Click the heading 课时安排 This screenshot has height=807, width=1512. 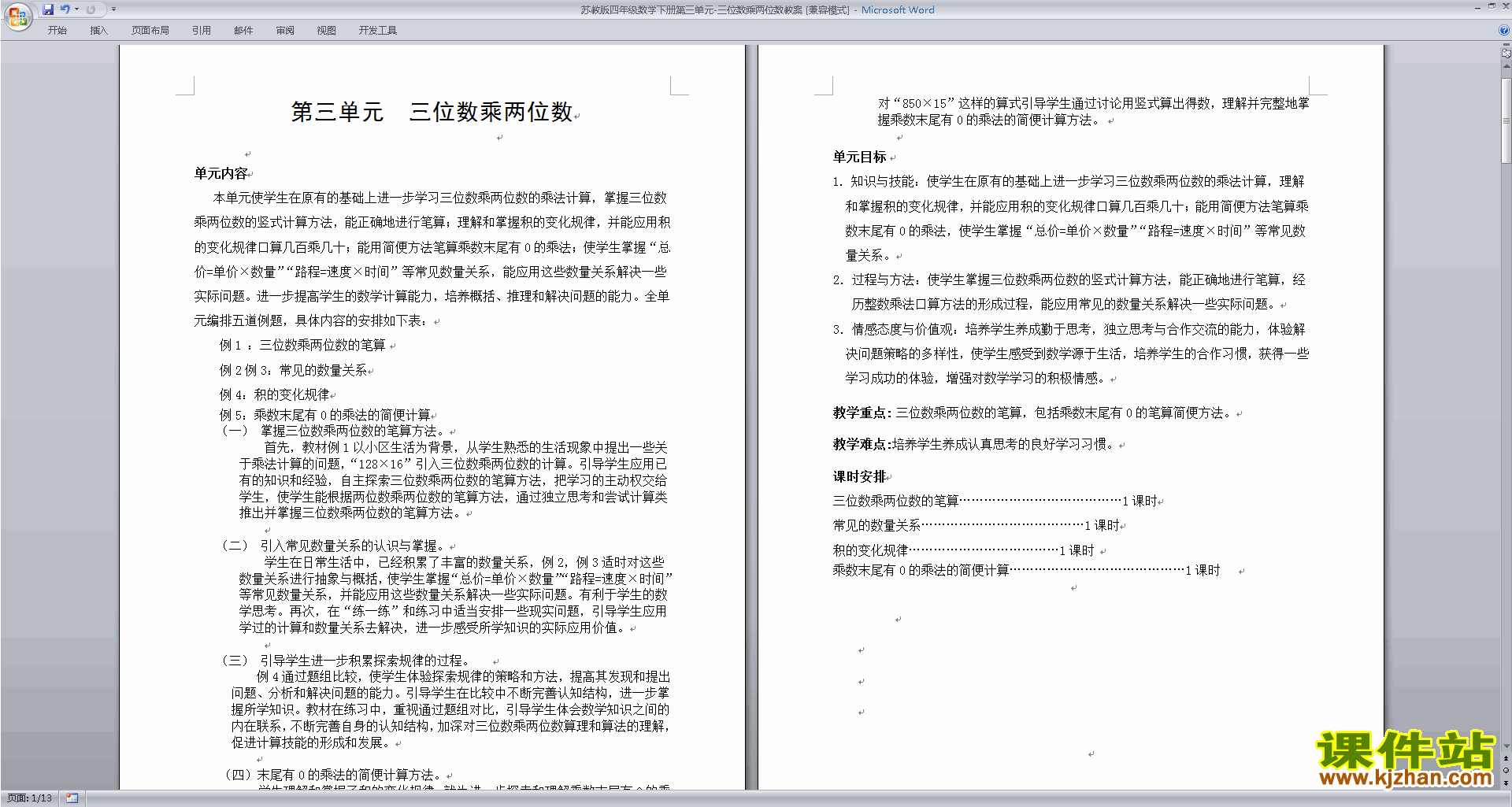(860, 476)
